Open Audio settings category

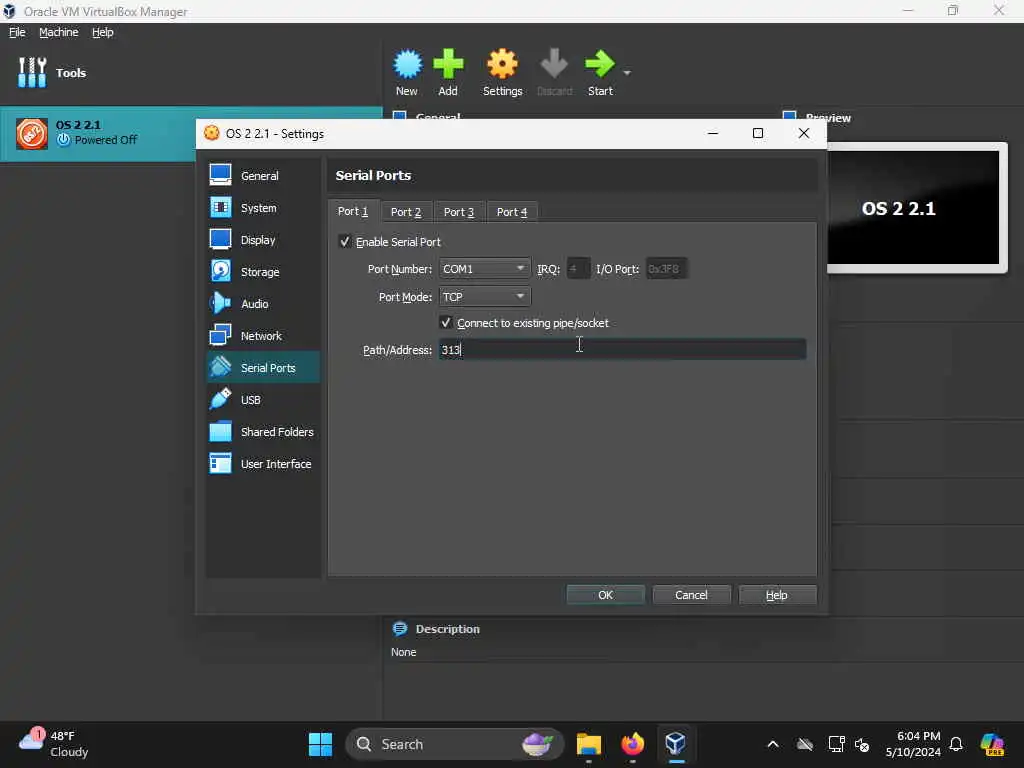pyautogui.click(x=263, y=304)
